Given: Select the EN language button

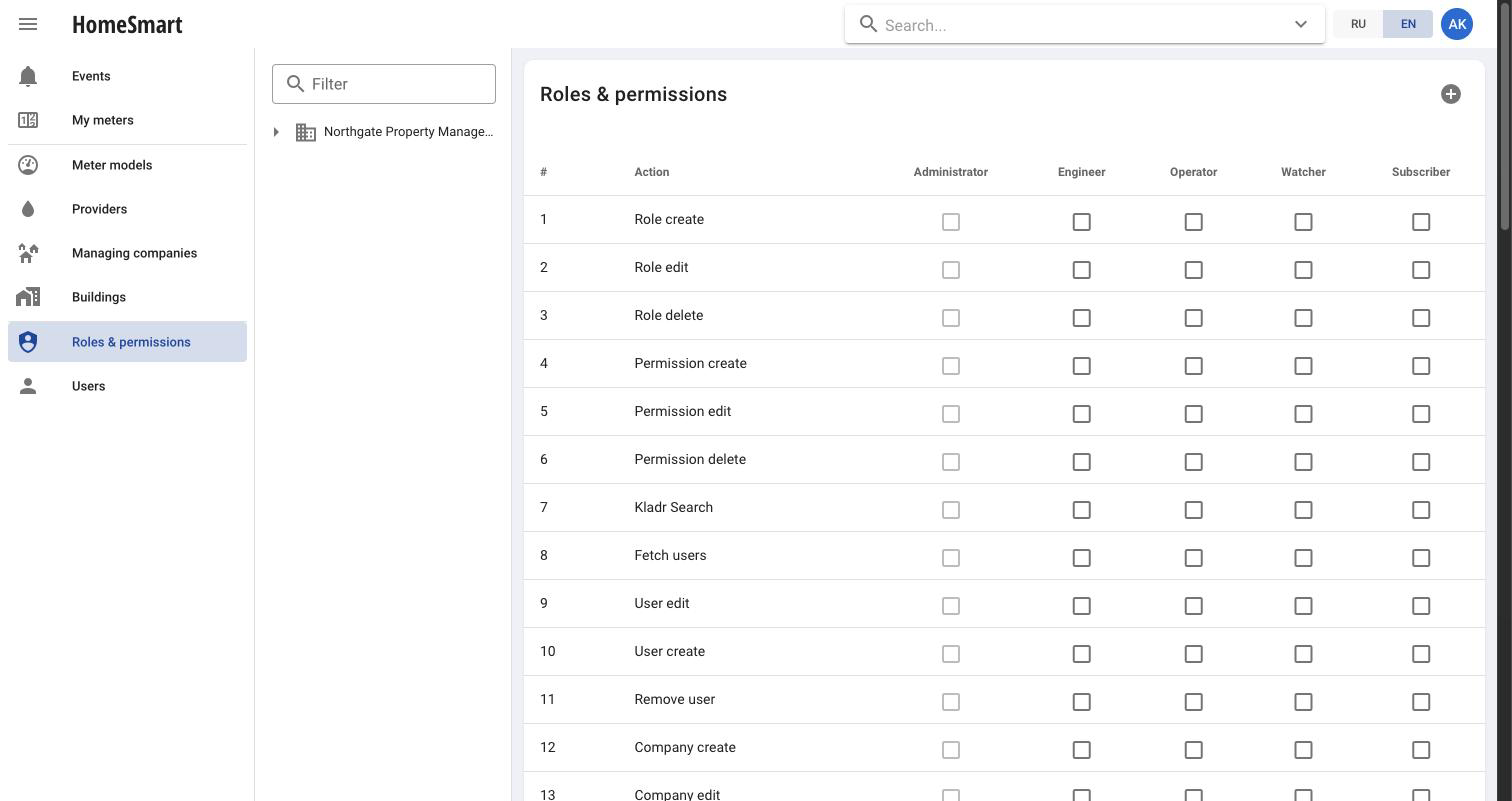Looking at the screenshot, I should [1408, 24].
